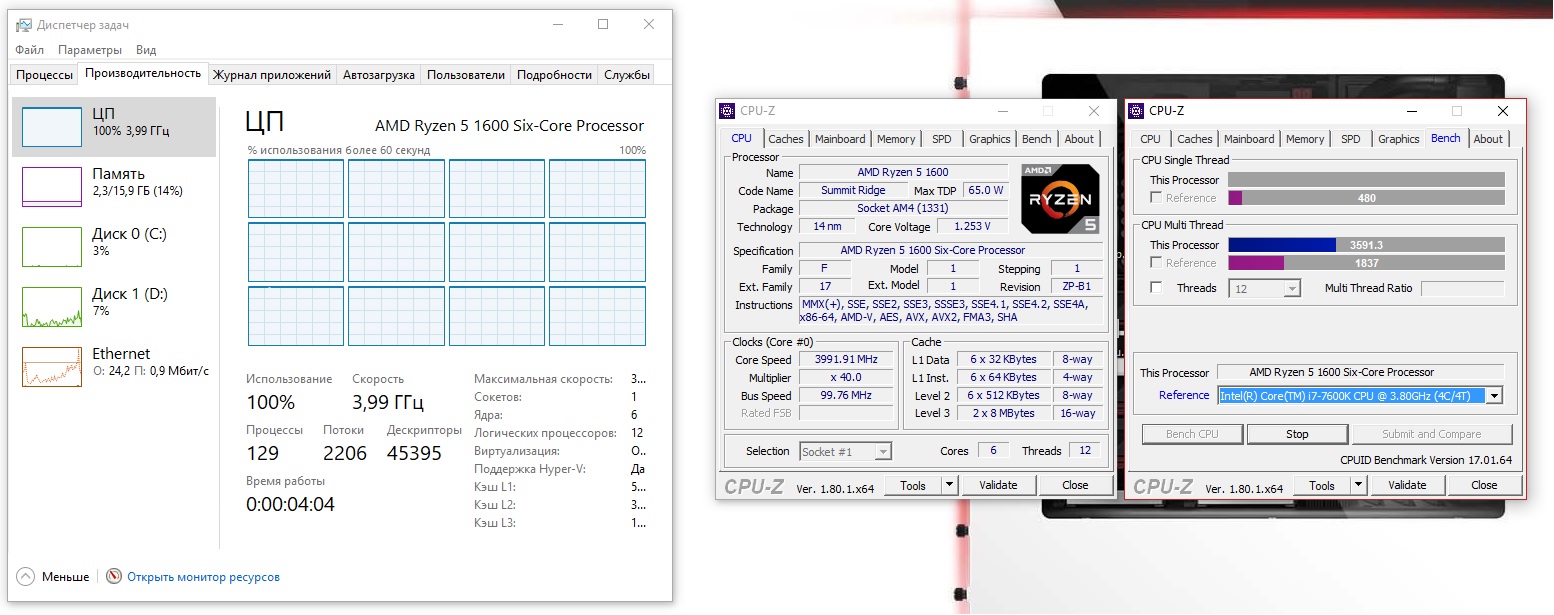
Task: Open Caches tab in CPU-Z Bench window
Action: tap(1195, 139)
